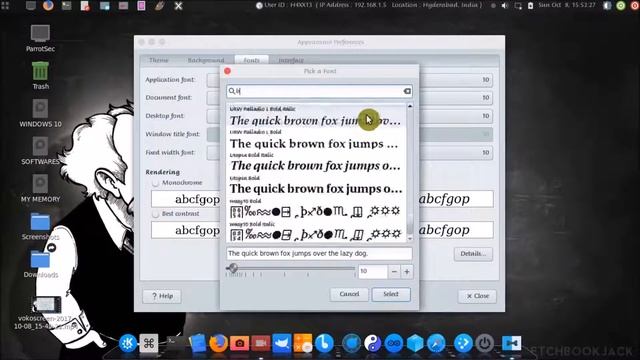Image resolution: width=640 pixels, height=360 pixels.
Task: Open the blue arrow-dots icon in dock
Action: 463,343
